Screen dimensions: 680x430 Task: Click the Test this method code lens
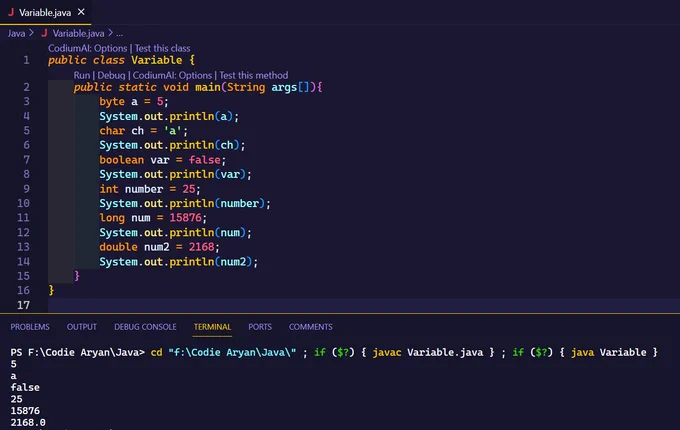[253, 75]
